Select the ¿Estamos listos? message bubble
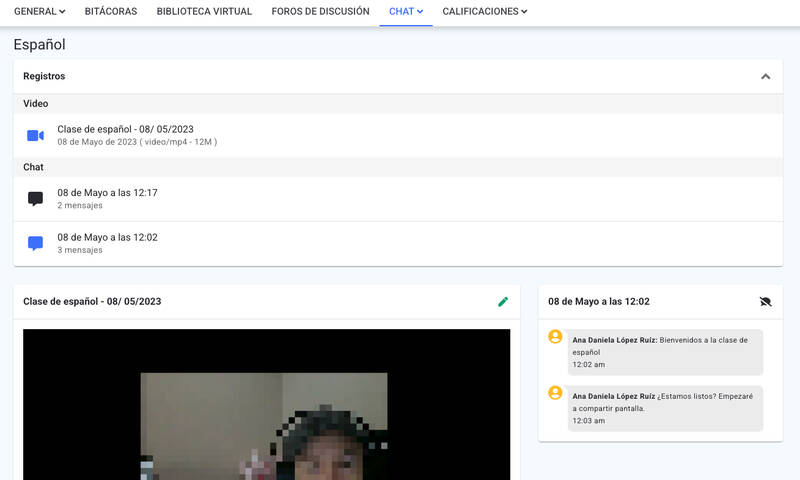Screen dimensions: 800x480 click(665, 408)
